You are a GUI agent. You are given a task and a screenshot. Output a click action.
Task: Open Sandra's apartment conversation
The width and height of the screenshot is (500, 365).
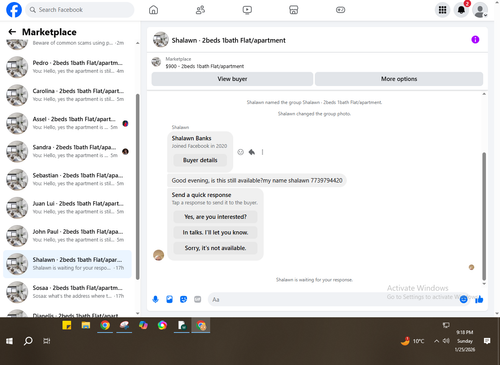click(x=68, y=151)
